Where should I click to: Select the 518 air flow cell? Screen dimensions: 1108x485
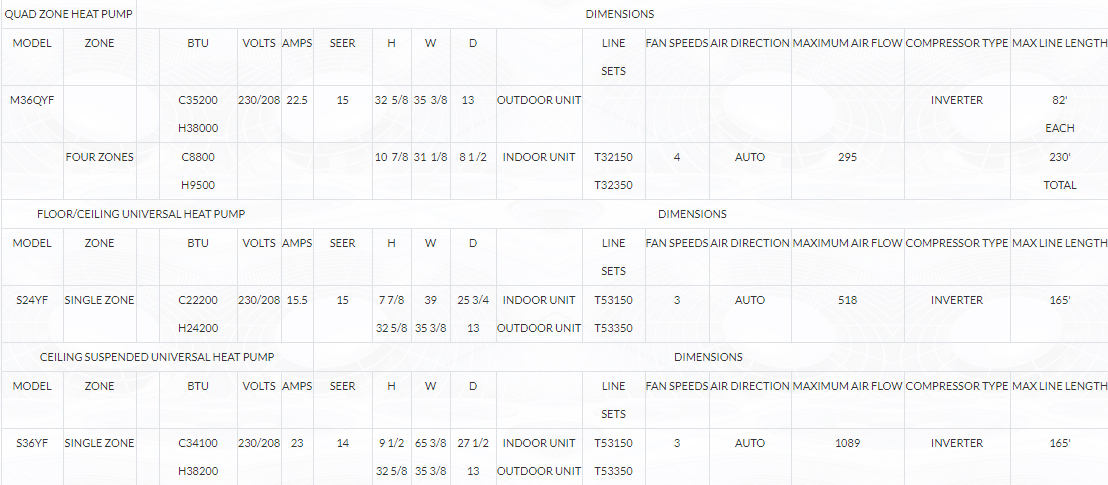click(x=847, y=300)
